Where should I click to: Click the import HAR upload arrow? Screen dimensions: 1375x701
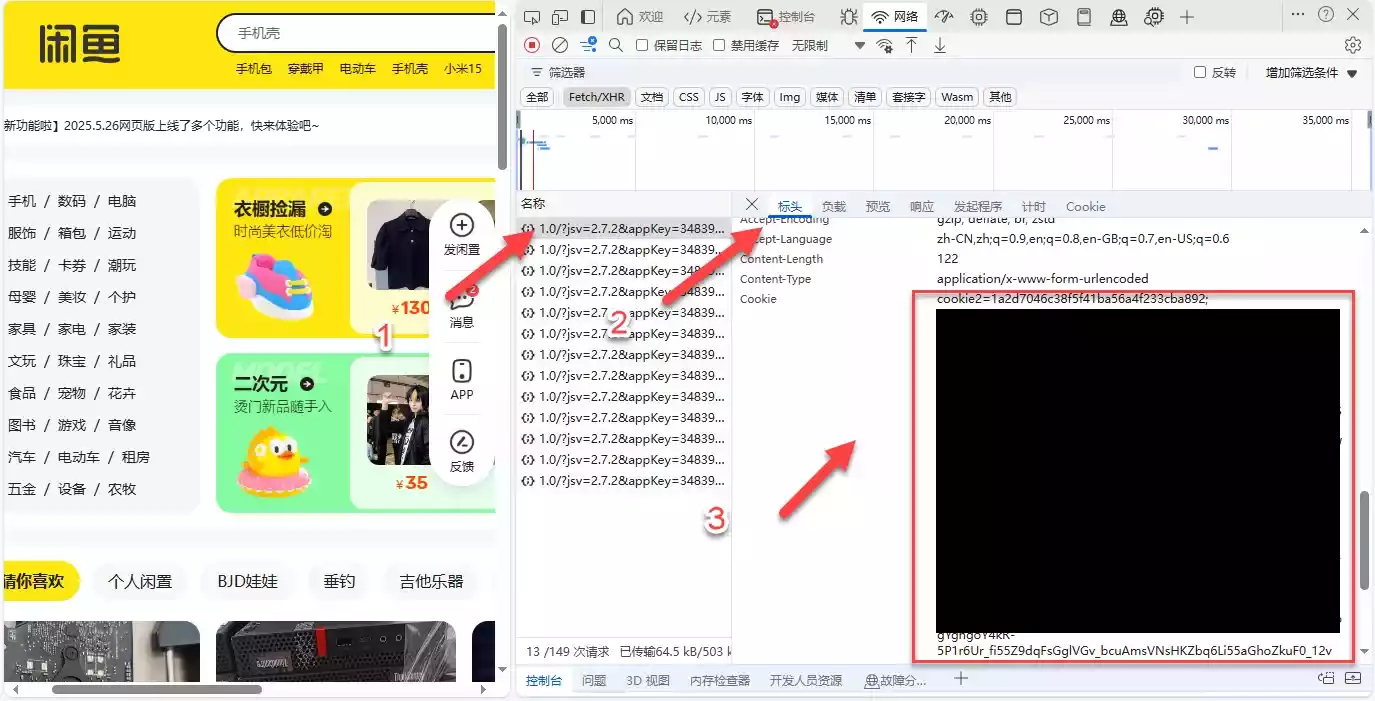pos(911,45)
